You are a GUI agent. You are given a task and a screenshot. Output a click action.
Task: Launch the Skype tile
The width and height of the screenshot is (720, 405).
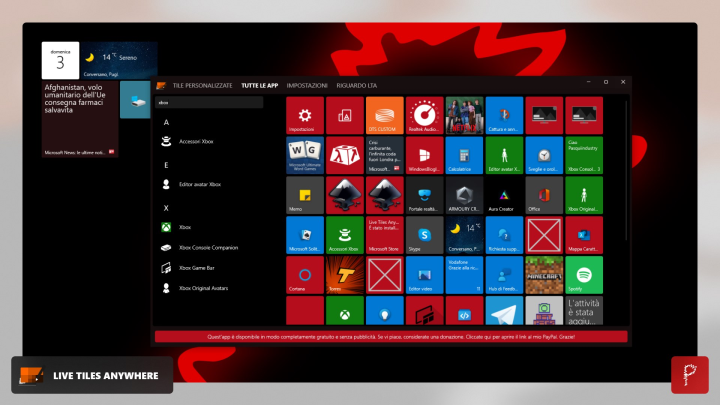(x=425, y=235)
